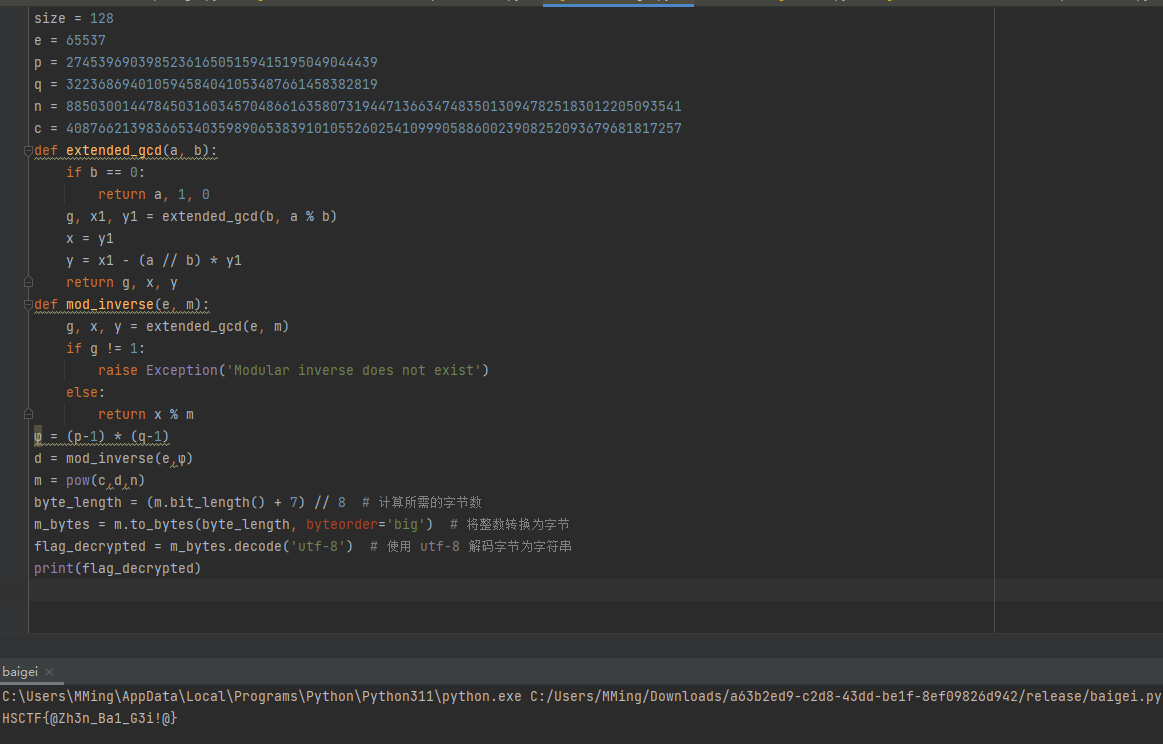
Task: Click the python.exe path in console output
Action: pyautogui.click(x=262, y=696)
